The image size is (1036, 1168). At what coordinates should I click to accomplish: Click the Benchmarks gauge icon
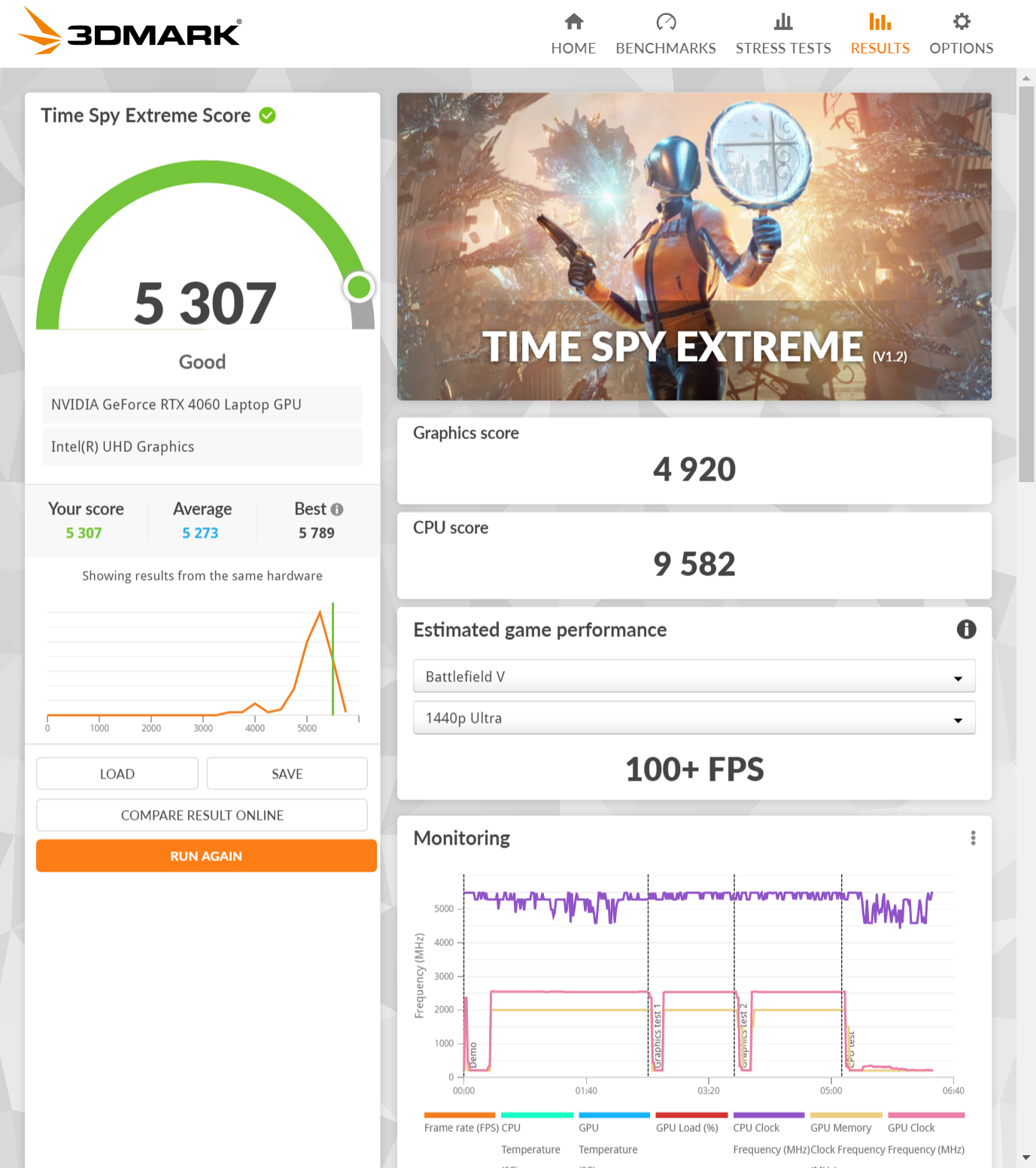(x=666, y=21)
